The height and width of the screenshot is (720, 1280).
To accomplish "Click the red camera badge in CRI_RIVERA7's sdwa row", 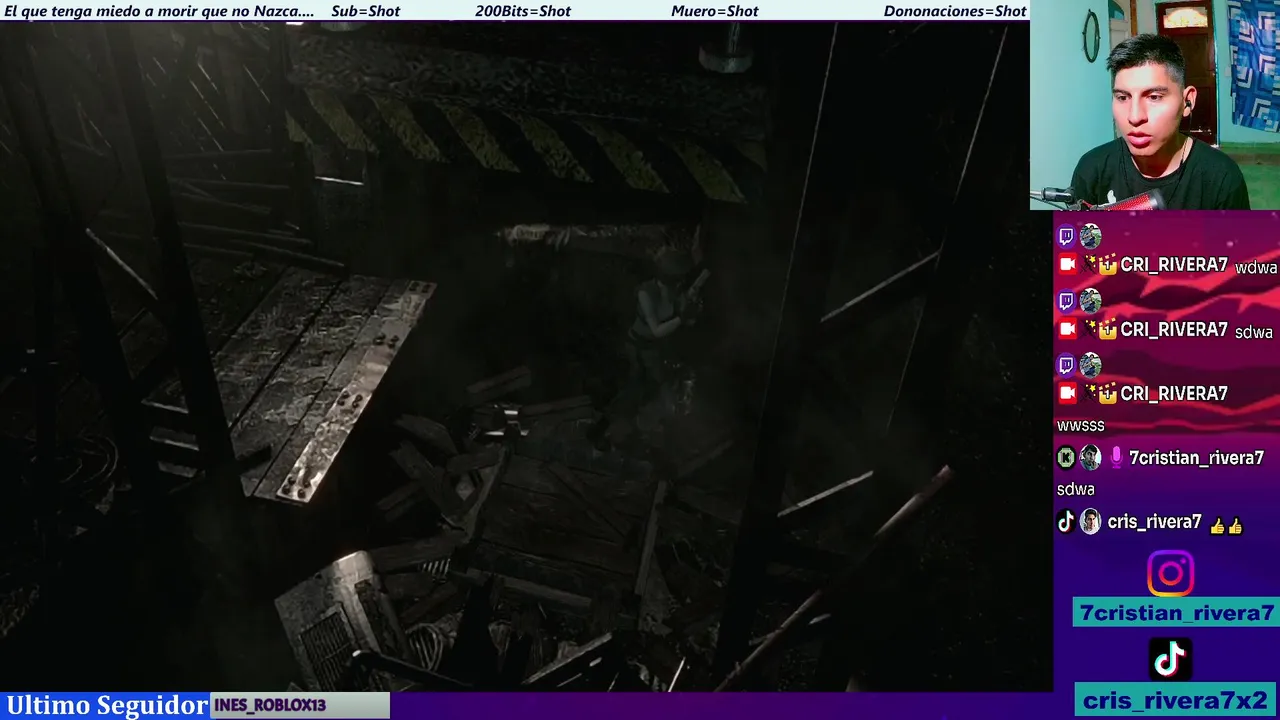I will (1067, 329).
